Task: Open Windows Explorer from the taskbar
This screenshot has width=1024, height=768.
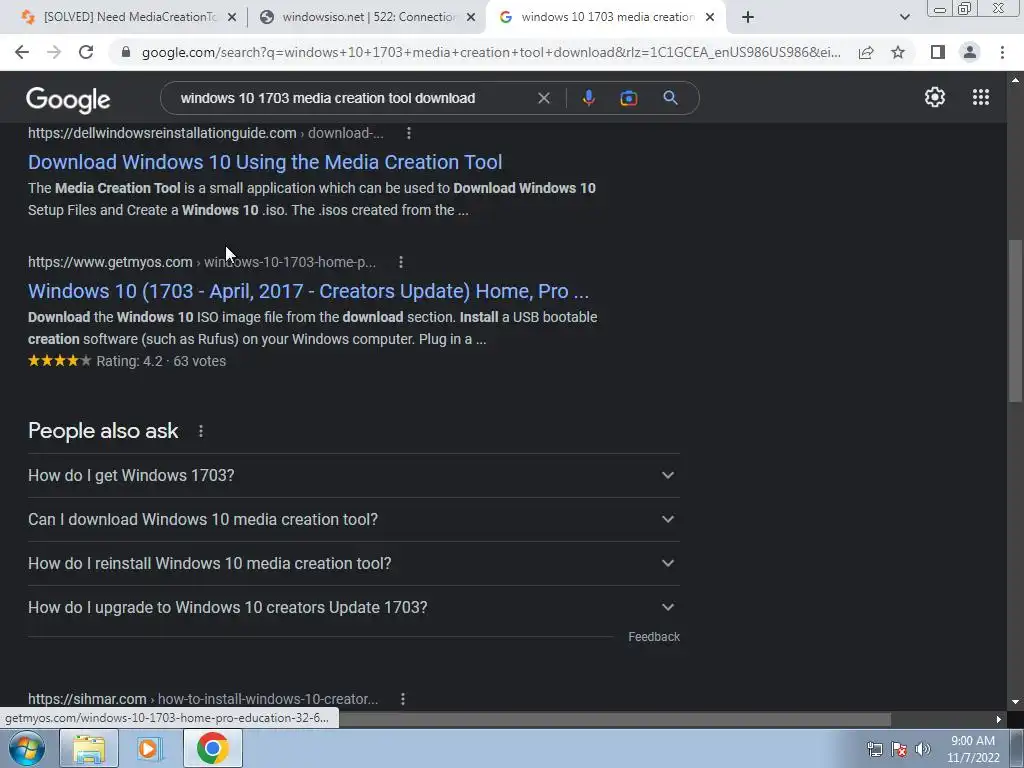Action: click(89, 748)
